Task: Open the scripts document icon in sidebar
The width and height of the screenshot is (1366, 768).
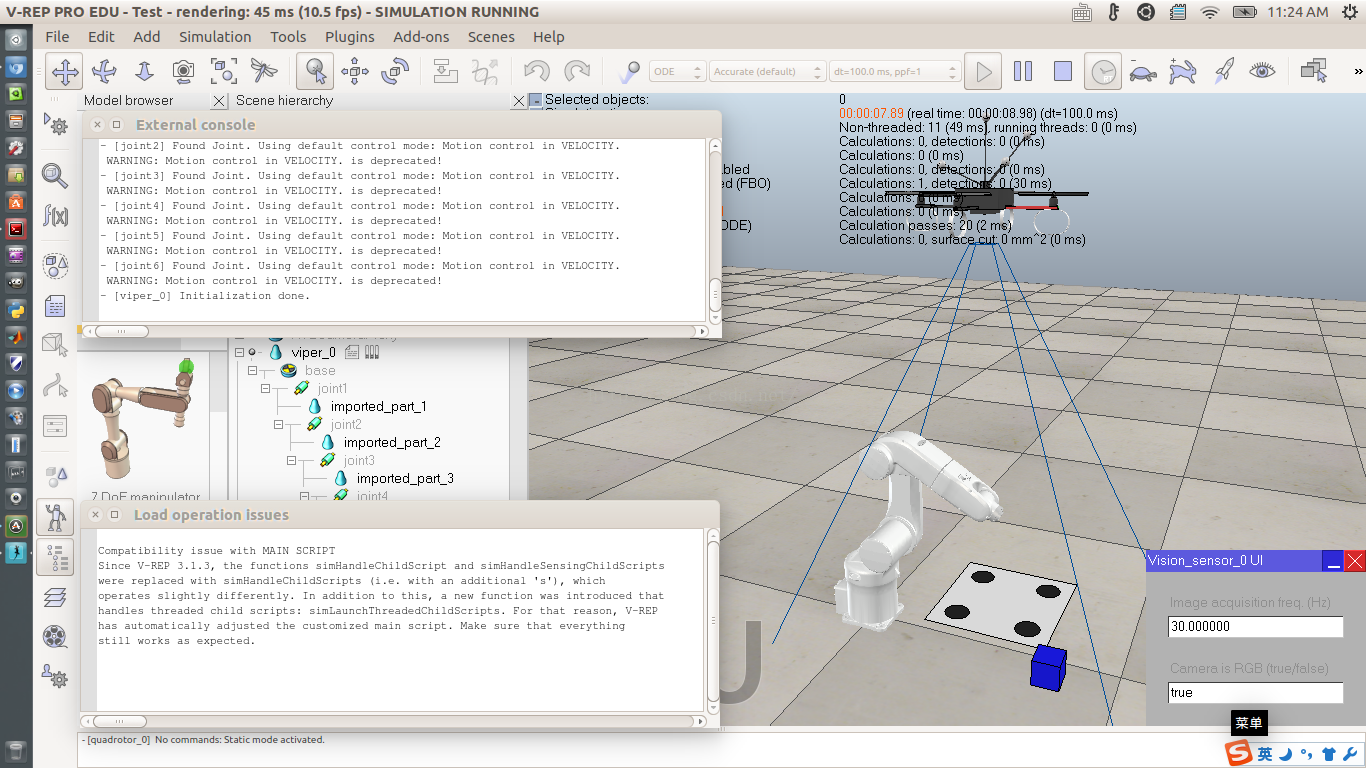Action: point(55,305)
